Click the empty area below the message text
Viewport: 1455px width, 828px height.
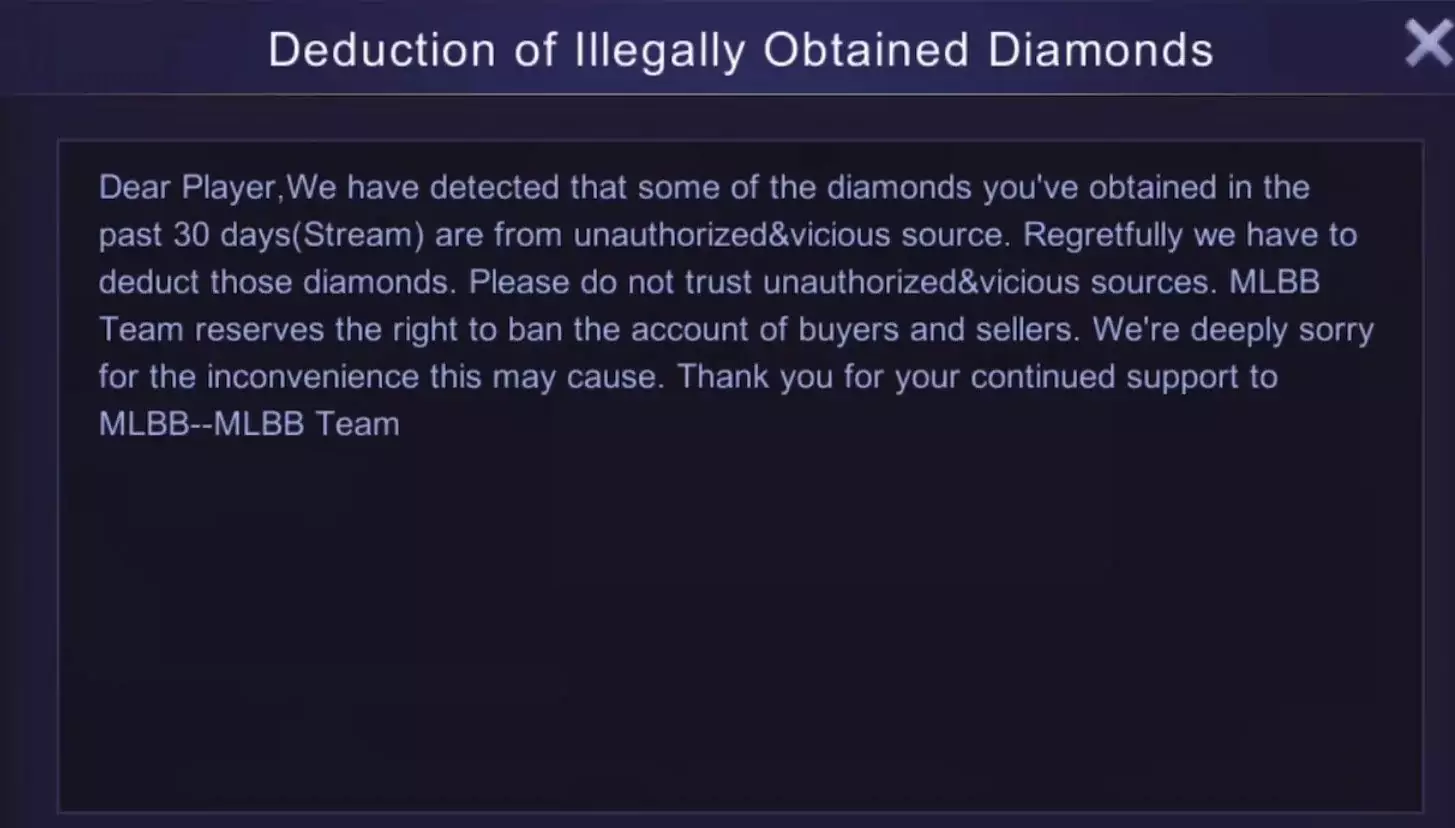(x=740, y=620)
